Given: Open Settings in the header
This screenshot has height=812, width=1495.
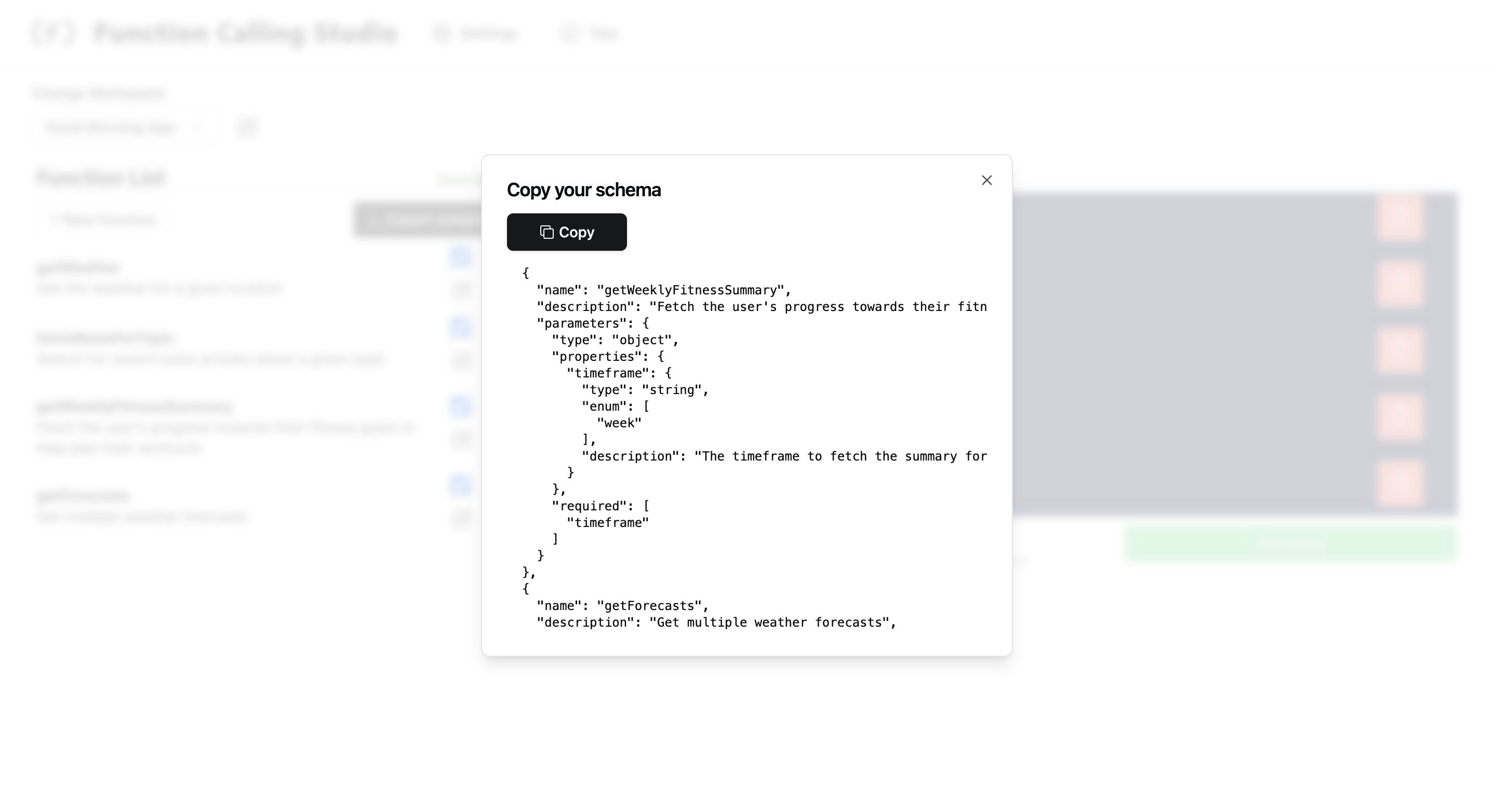Looking at the screenshot, I should 476,33.
